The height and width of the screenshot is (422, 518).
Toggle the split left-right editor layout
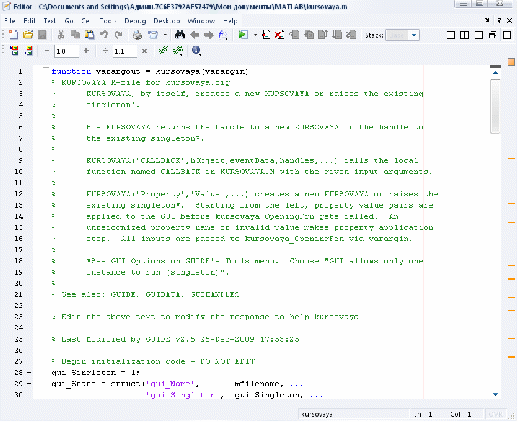coord(464,35)
